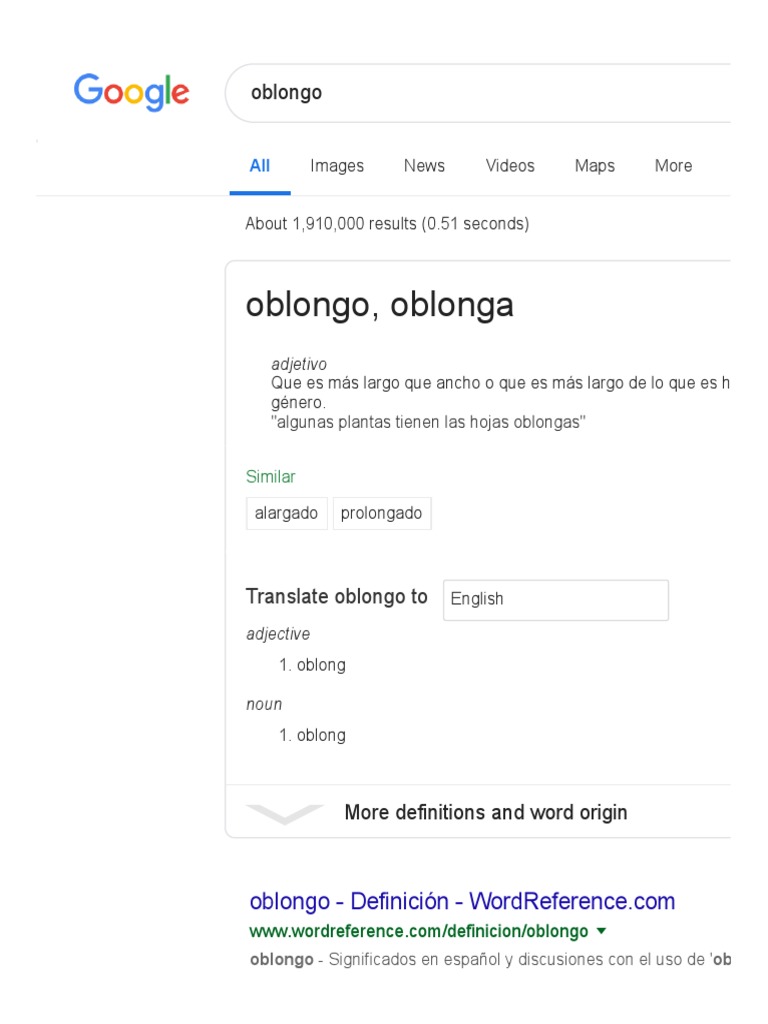
Task: Open the English translation language dropdown
Action: click(x=555, y=599)
